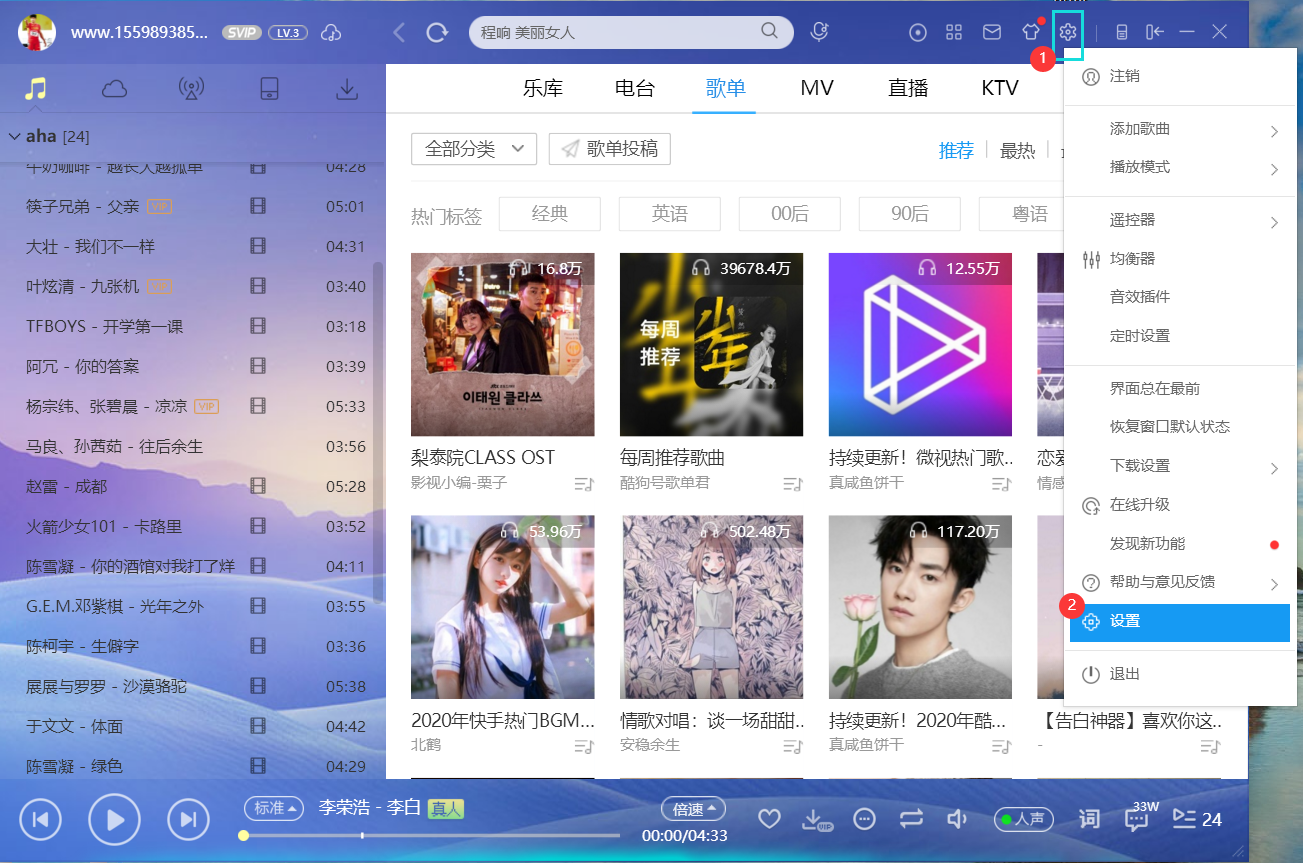Image resolution: width=1303 pixels, height=863 pixels.
Task: Open the skin shirt icon
Action: point(1031,32)
